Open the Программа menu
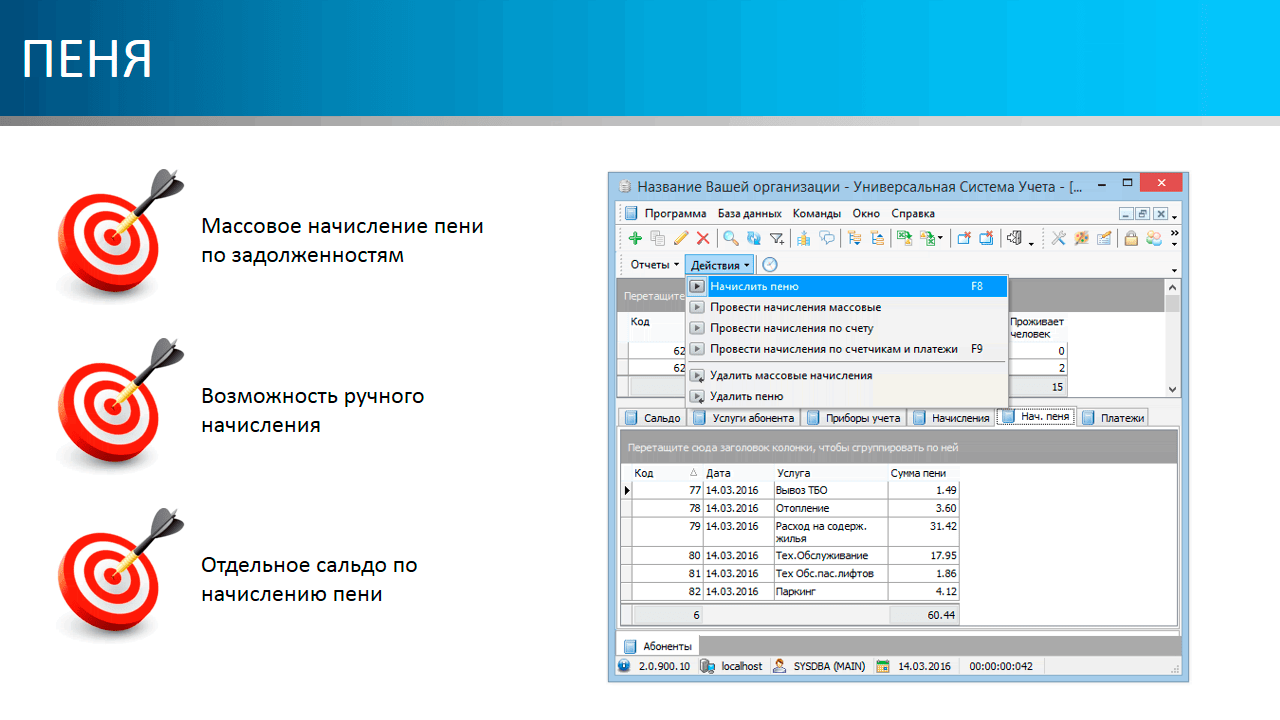Image resolution: width=1280 pixels, height=720 pixels. [675, 213]
